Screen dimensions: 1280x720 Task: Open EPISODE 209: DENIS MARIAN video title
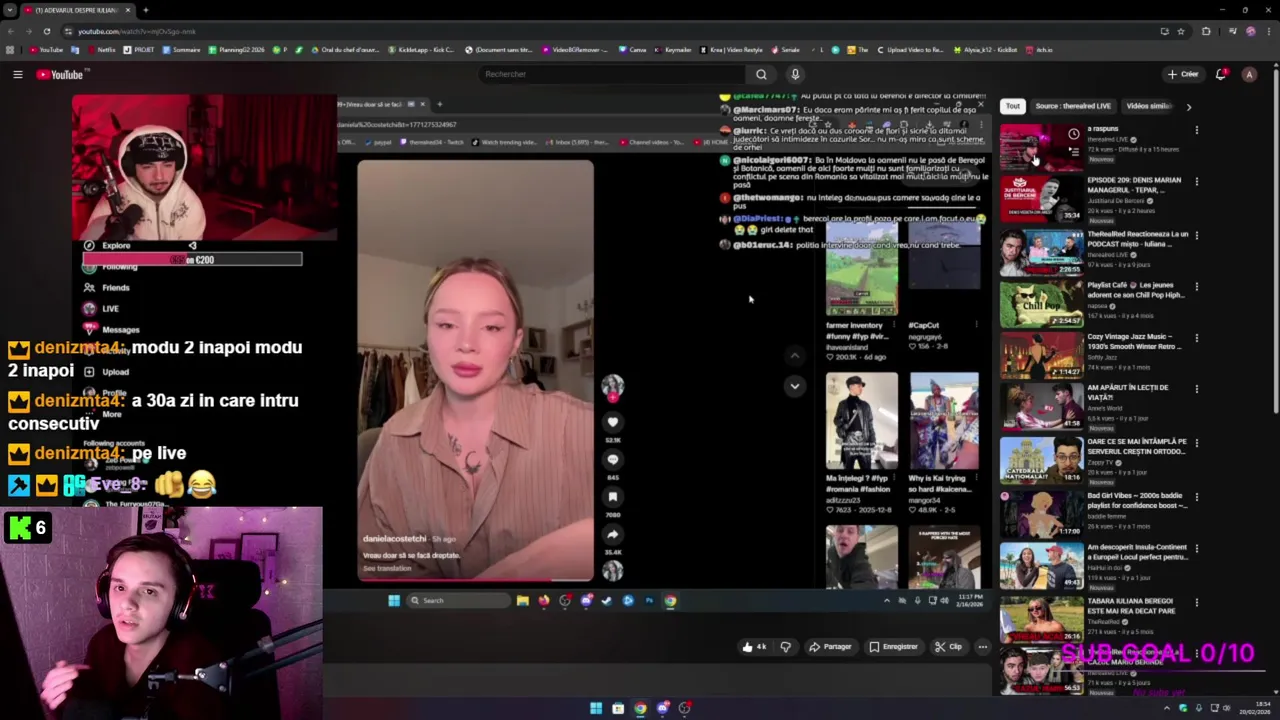tap(1134, 185)
